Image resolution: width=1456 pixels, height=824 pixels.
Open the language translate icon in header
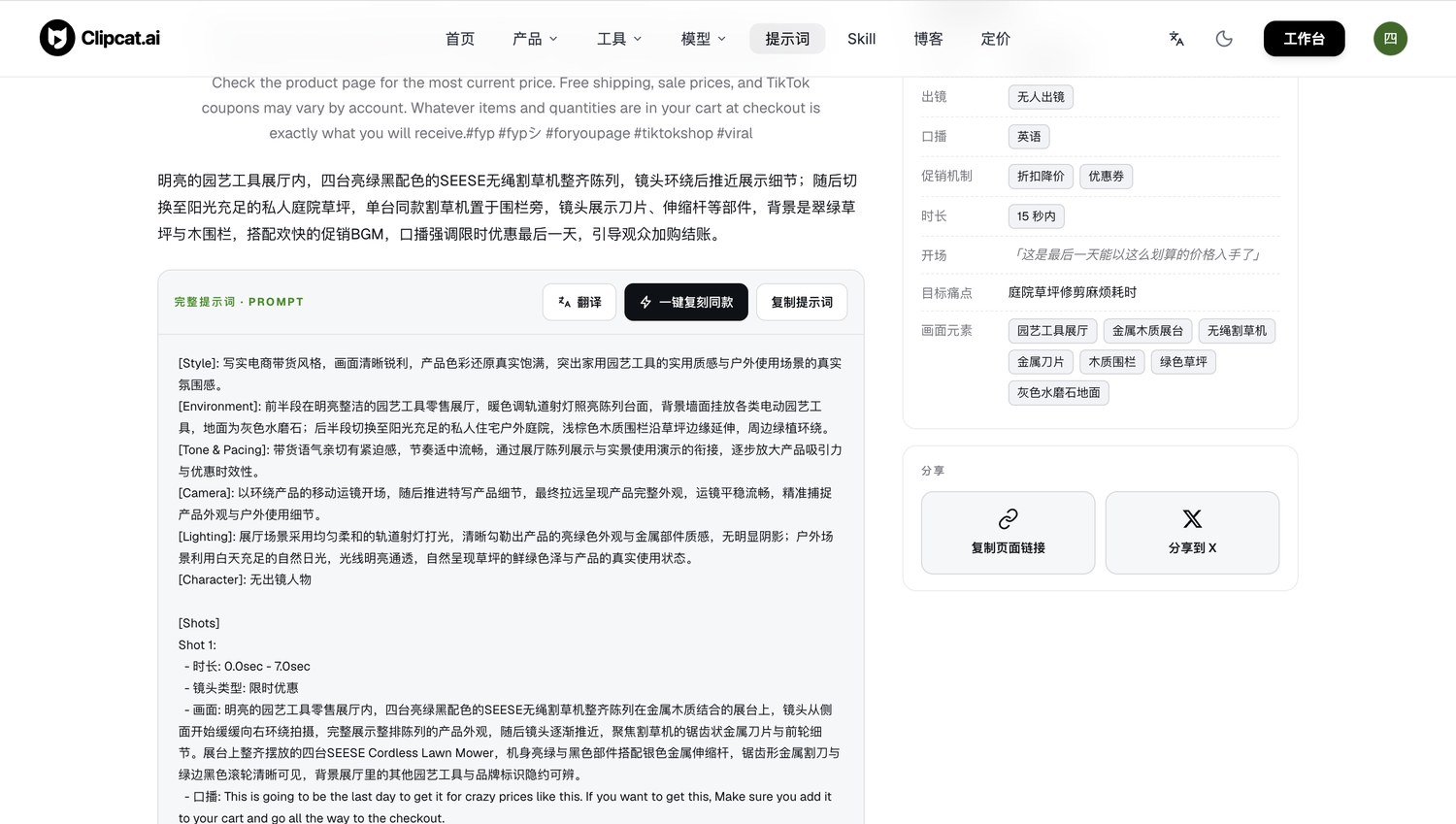1176,39
